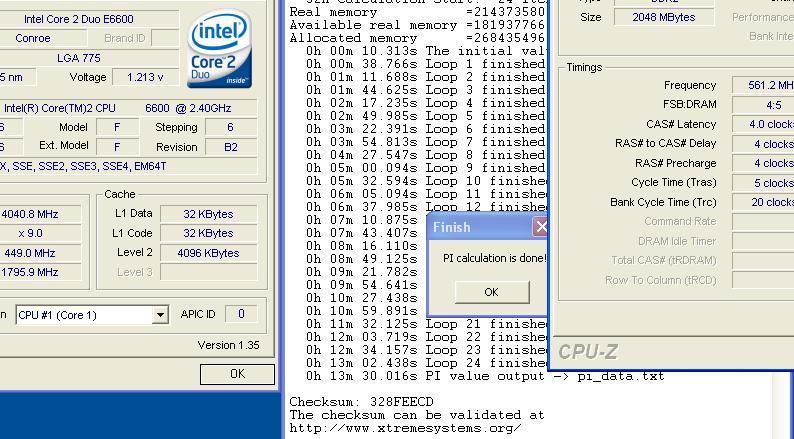Screen dimensions: 794x439
Task: Click the FSB:DRAM 4:5 value
Action: click(x=763, y=105)
